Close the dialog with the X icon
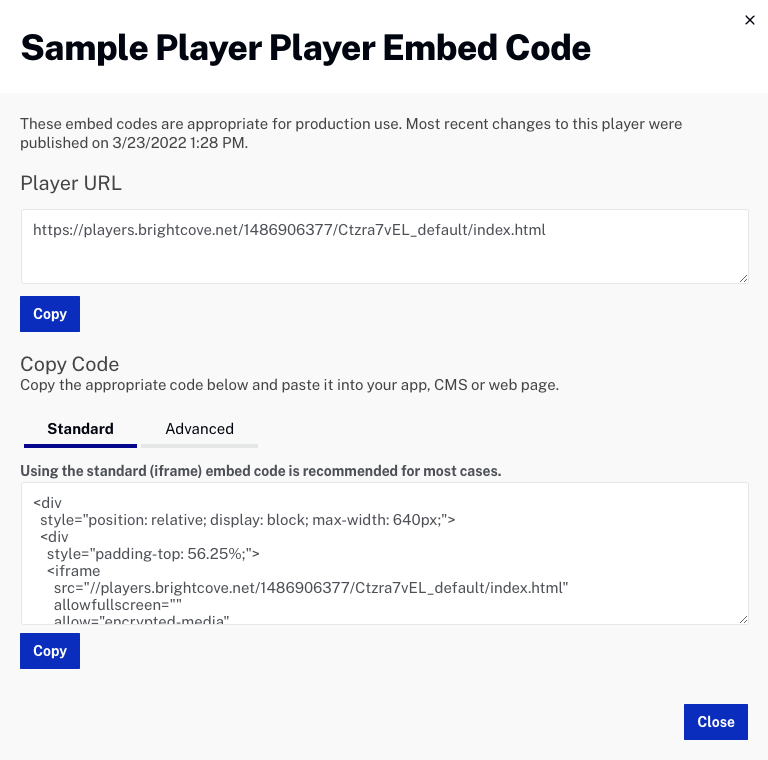Viewport: 768px width, 760px height. tap(750, 20)
